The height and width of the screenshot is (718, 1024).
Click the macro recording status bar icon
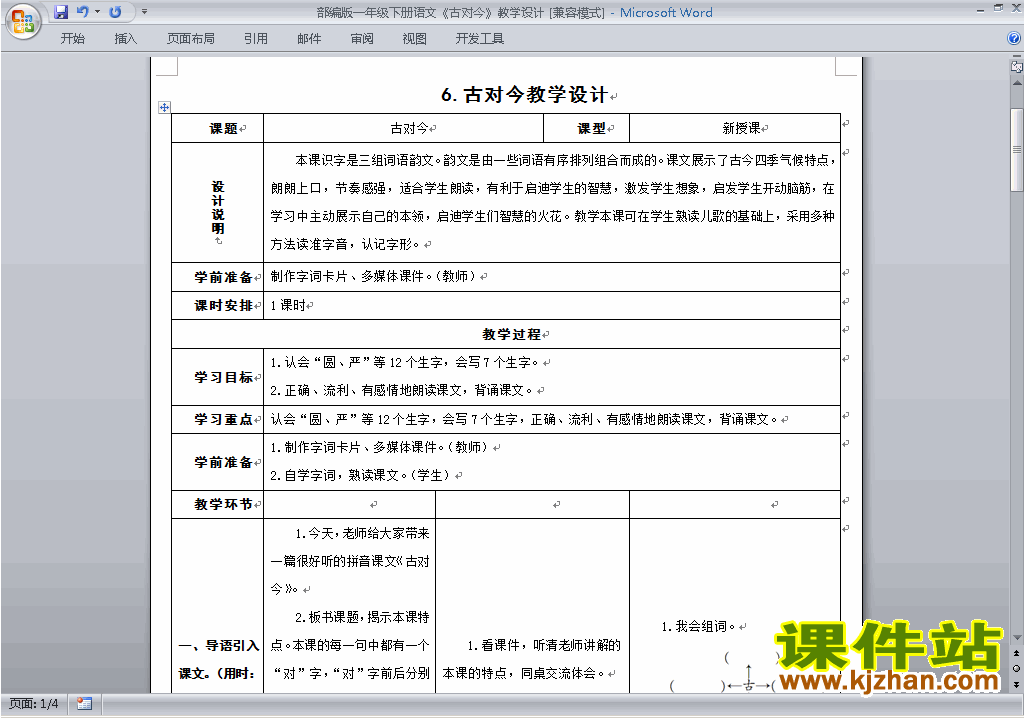click(84, 704)
